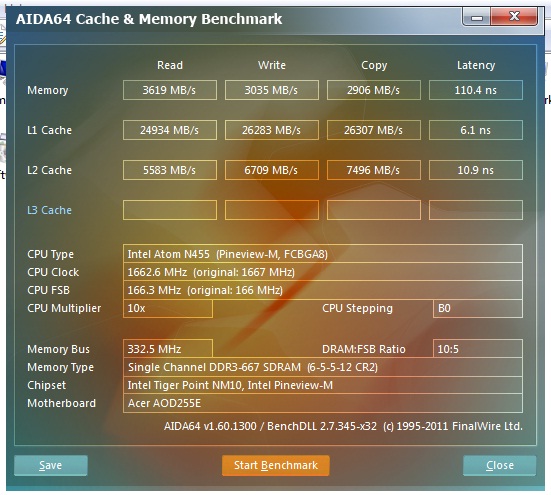Select the Memory Read value field
551x495 pixels.
[x=170, y=90]
